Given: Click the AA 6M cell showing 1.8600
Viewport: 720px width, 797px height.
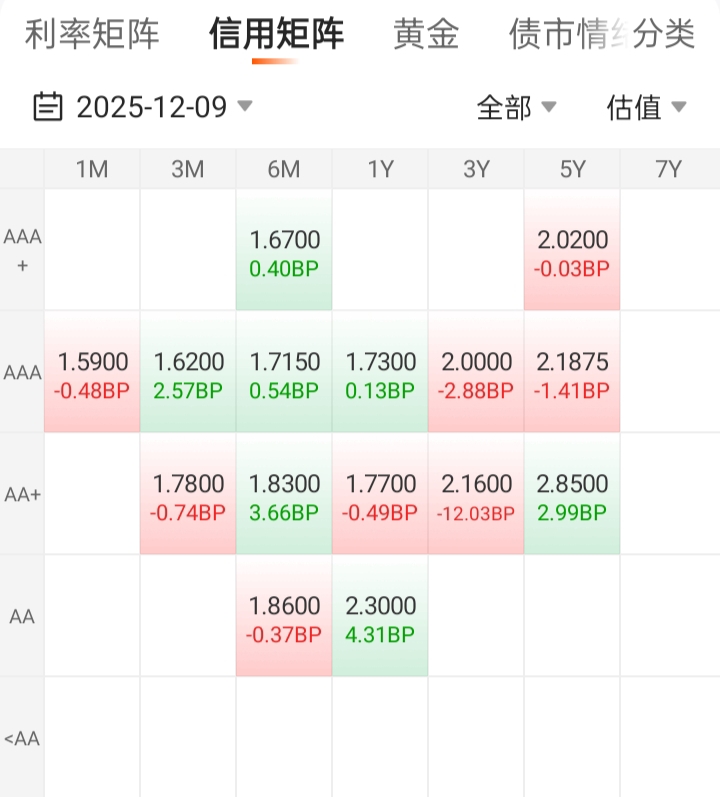Looking at the screenshot, I should tap(284, 617).
